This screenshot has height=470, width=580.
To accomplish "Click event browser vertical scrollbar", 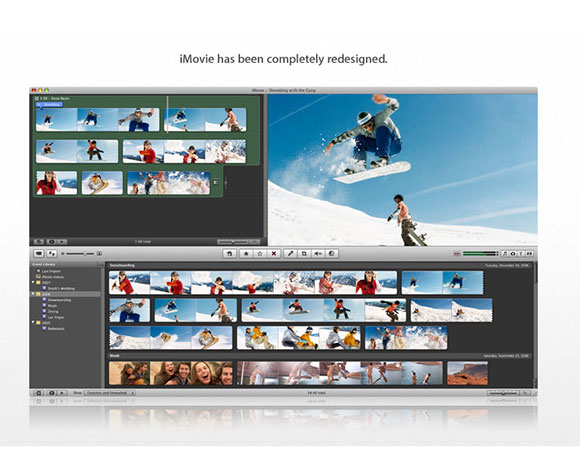I will click(x=535, y=324).
